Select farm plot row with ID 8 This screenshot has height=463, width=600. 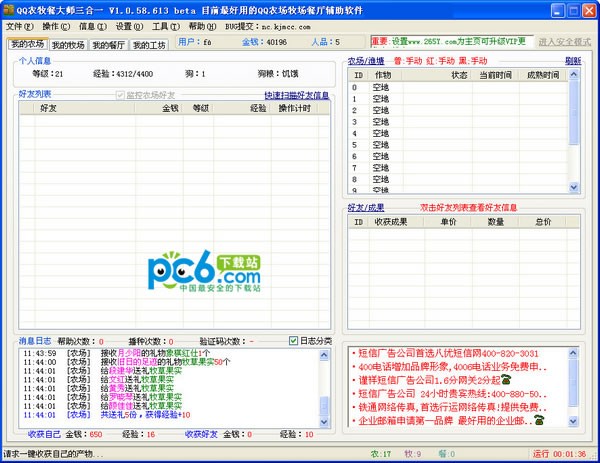point(458,179)
